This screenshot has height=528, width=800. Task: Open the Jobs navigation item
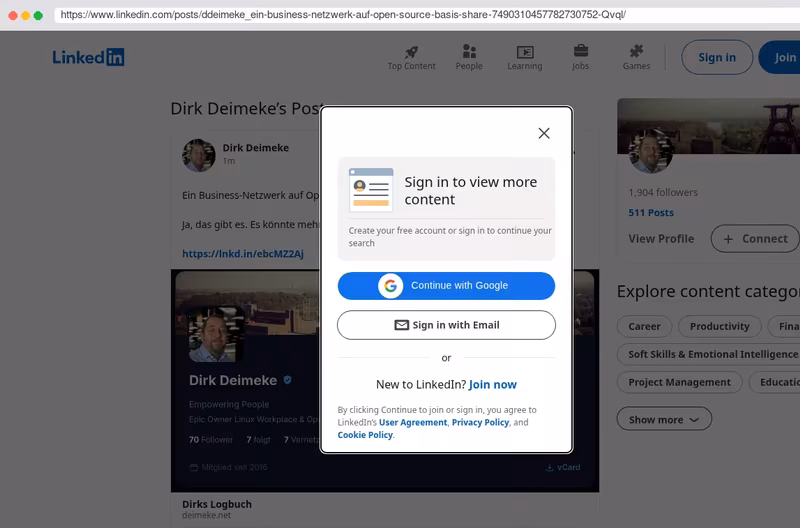(580, 58)
